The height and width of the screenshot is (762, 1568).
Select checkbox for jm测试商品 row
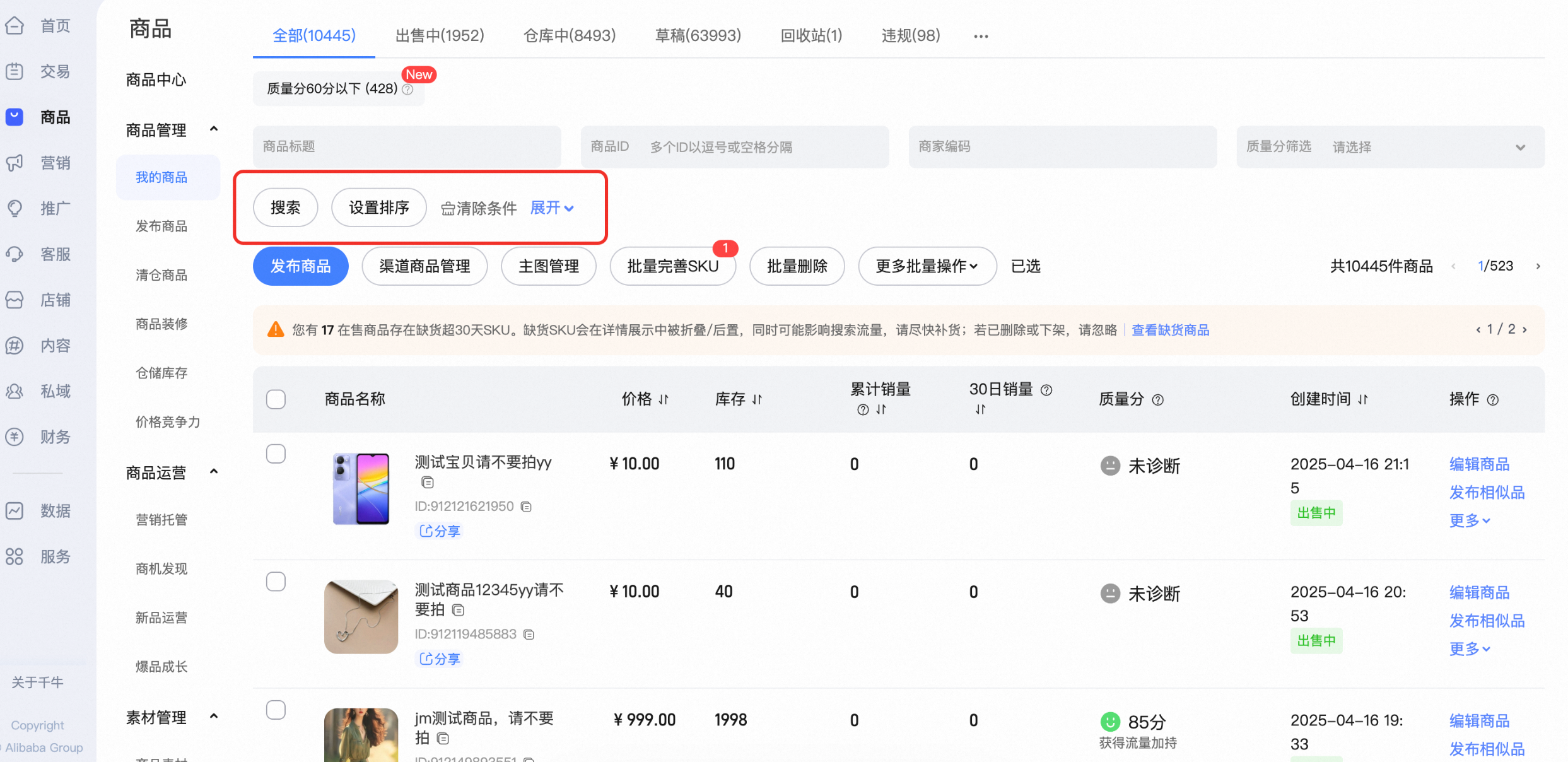276,710
